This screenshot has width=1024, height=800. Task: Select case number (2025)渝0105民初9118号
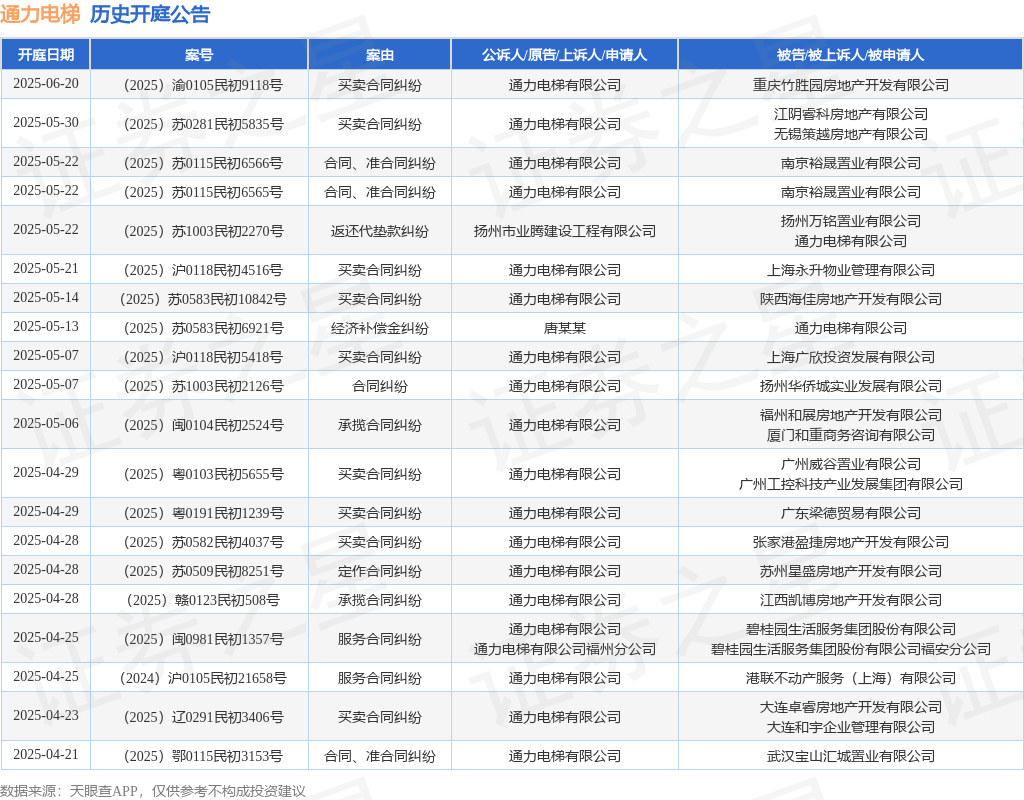click(203, 85)
